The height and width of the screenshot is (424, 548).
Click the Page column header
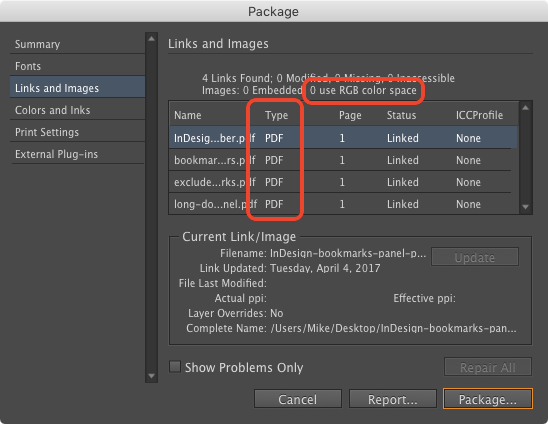click(x=350, y=115)
